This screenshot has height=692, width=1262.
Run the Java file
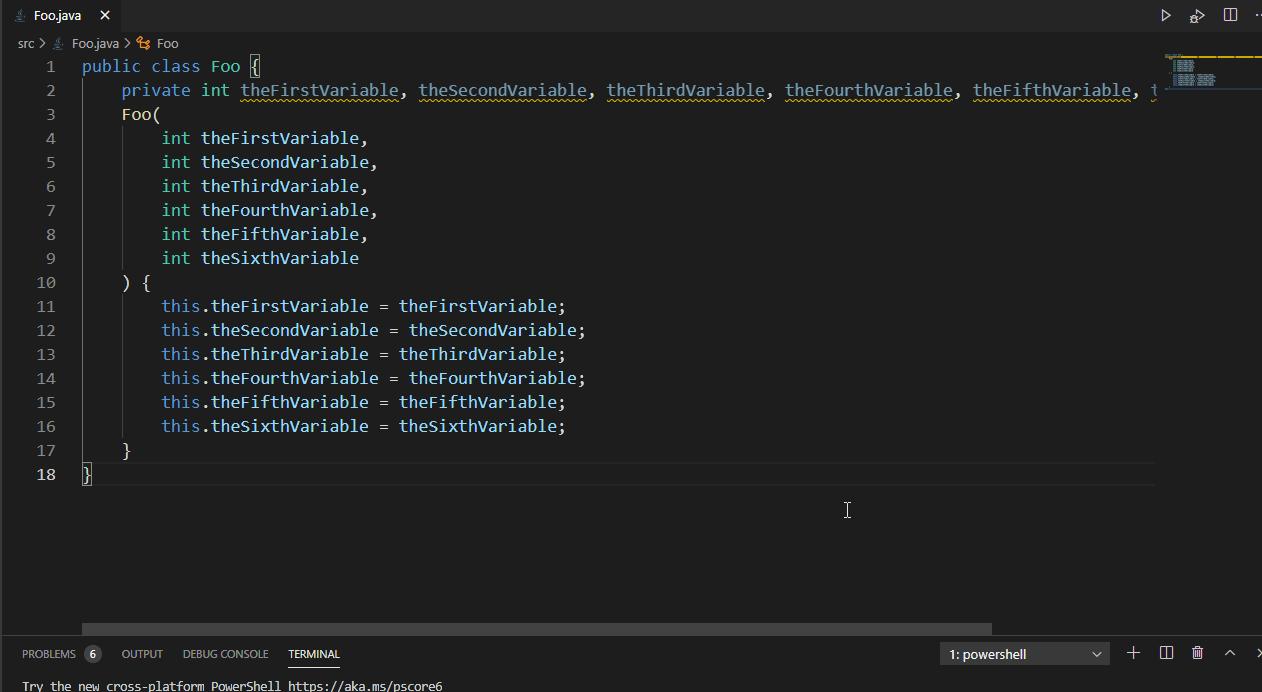tap(1165, 15)
